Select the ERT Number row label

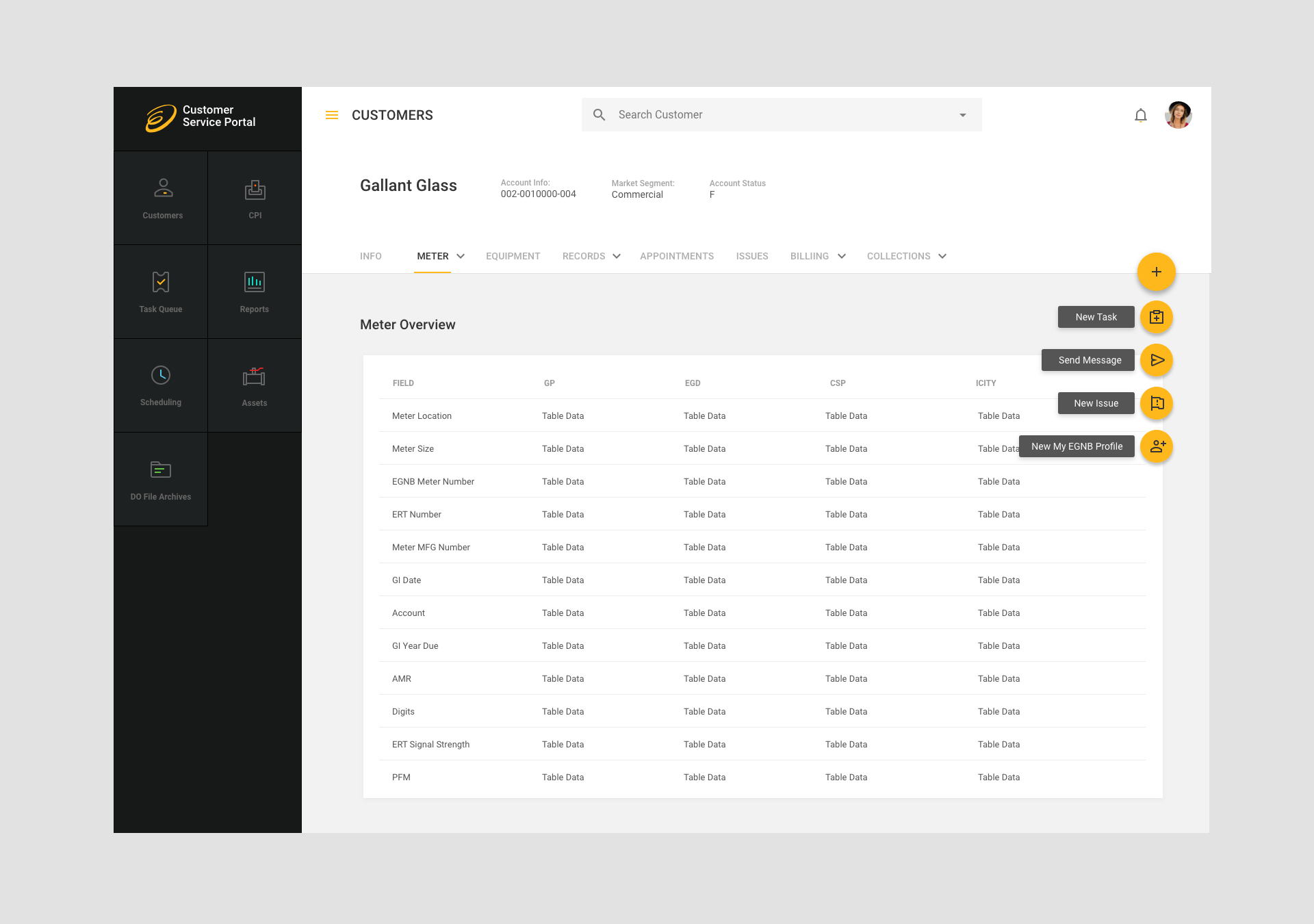417,515
